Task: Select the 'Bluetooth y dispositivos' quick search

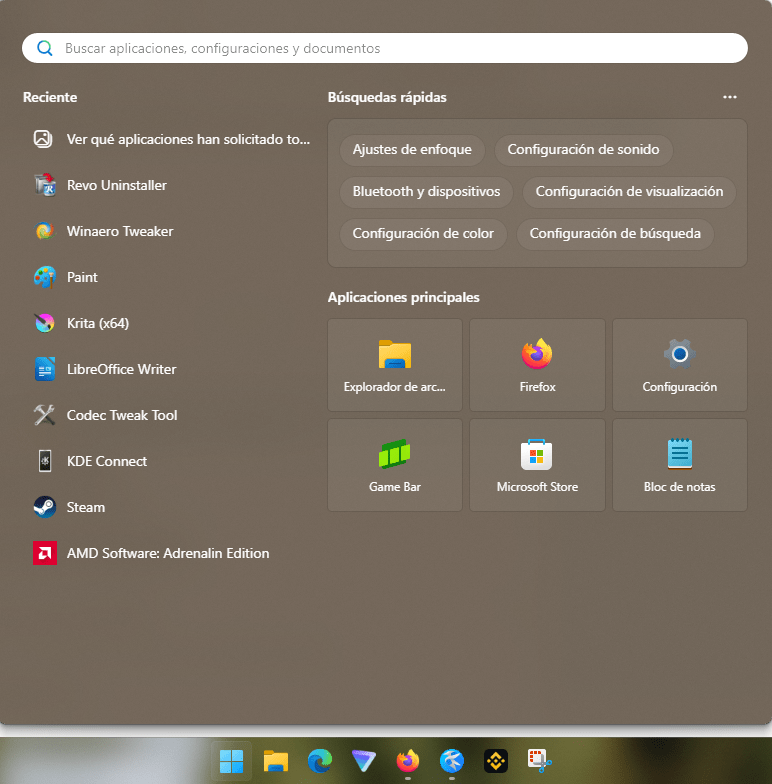Action: [x=426, y=192]
